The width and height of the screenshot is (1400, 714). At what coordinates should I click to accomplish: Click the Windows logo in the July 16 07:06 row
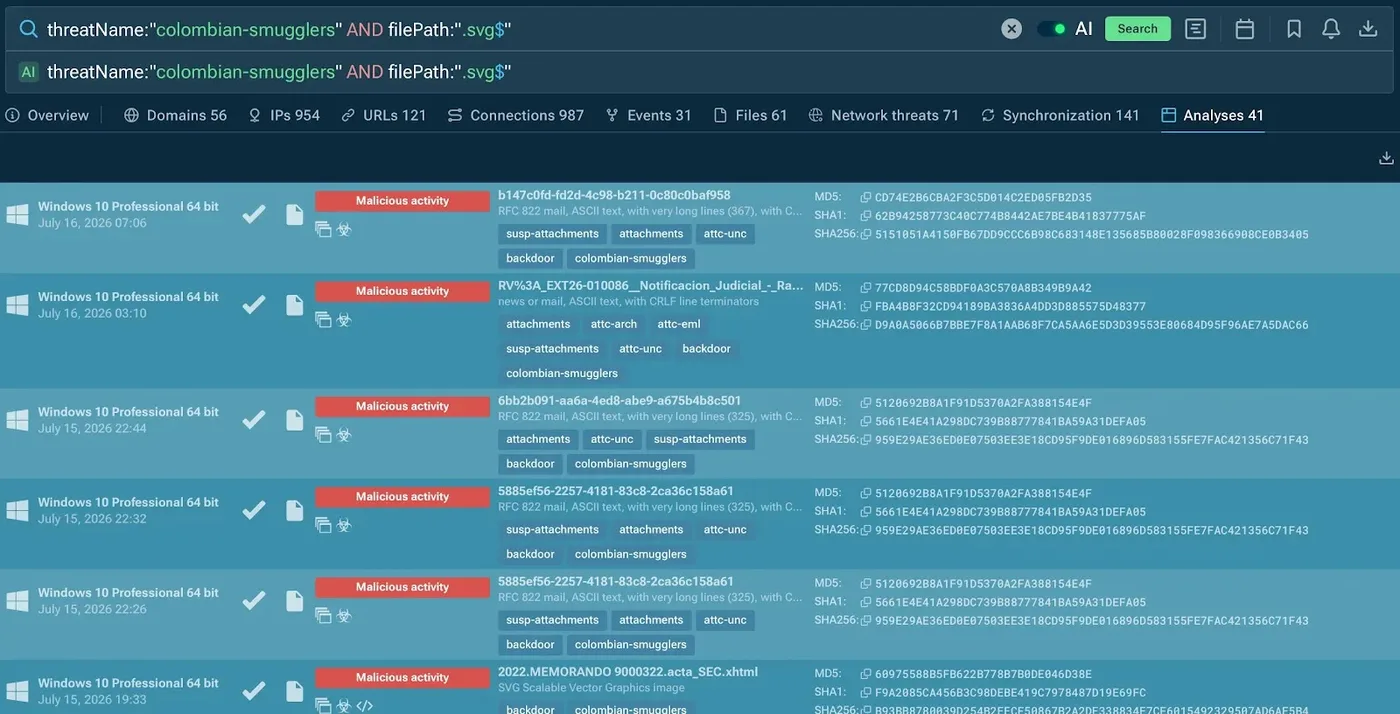(x=17, y=214)
